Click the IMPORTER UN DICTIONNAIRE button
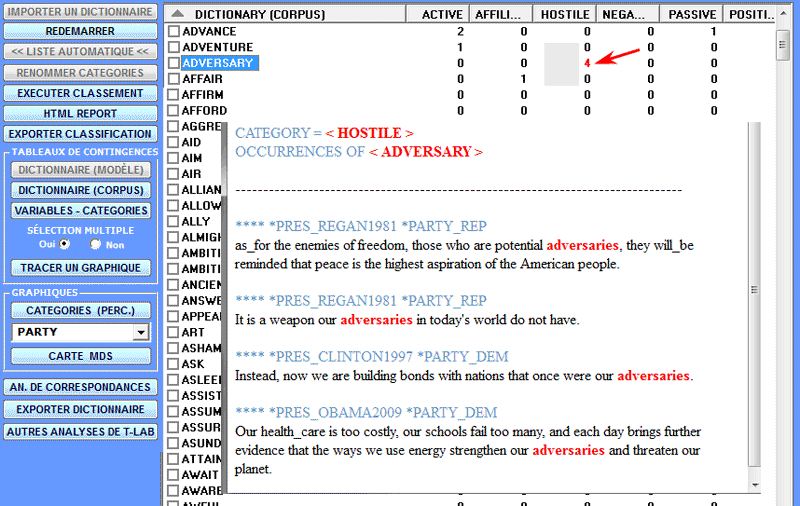This screenshot has width=800, height=506. point(80,12)
